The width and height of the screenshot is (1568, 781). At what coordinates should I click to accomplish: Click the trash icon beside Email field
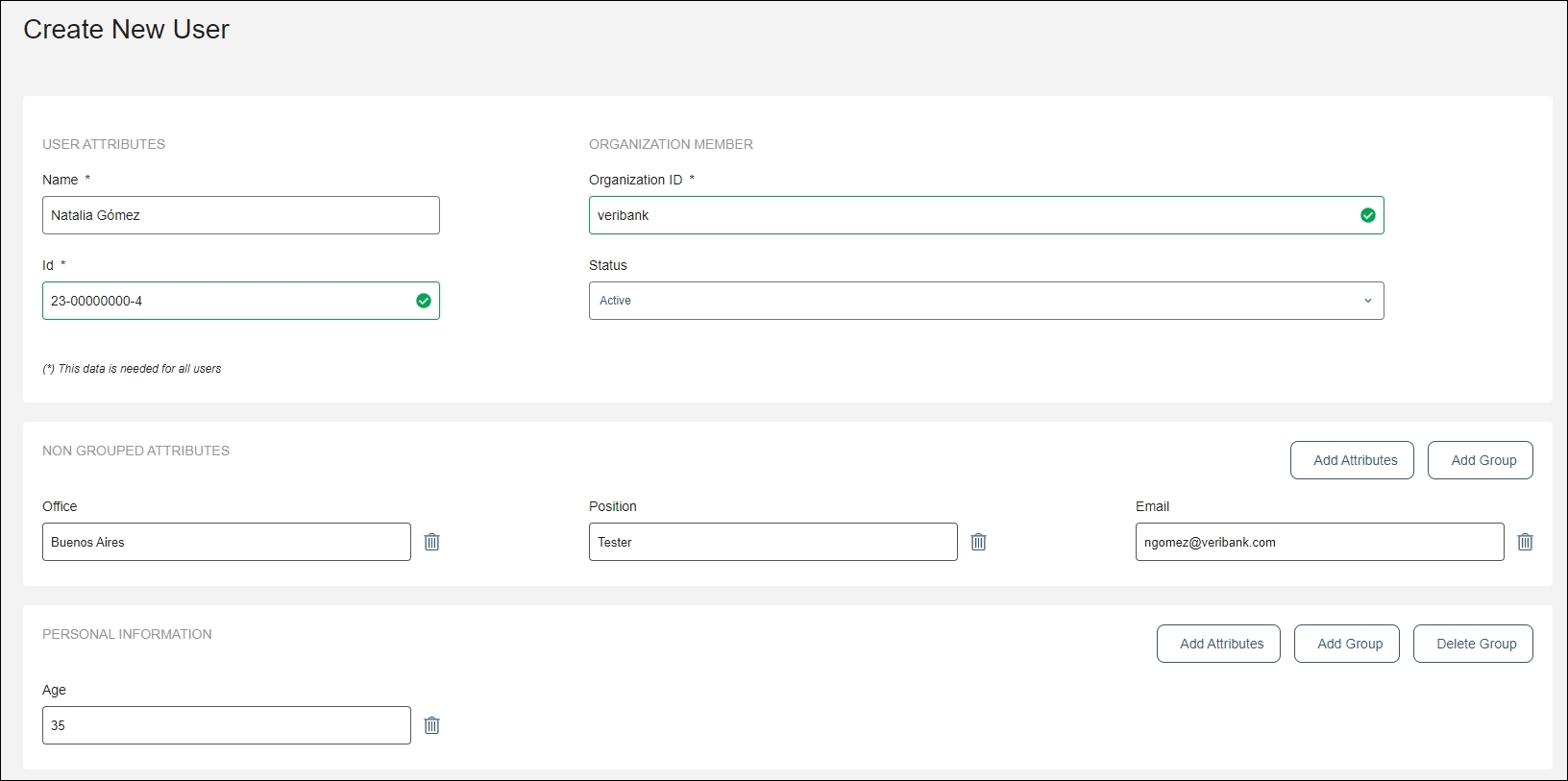[1525, 542]
